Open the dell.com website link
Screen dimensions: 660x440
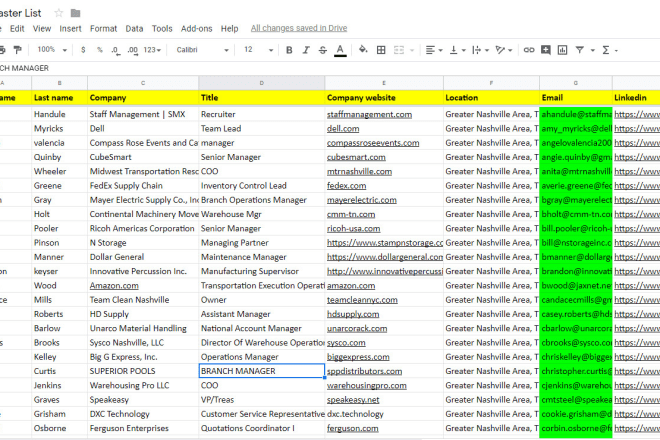tap(343, 129)
